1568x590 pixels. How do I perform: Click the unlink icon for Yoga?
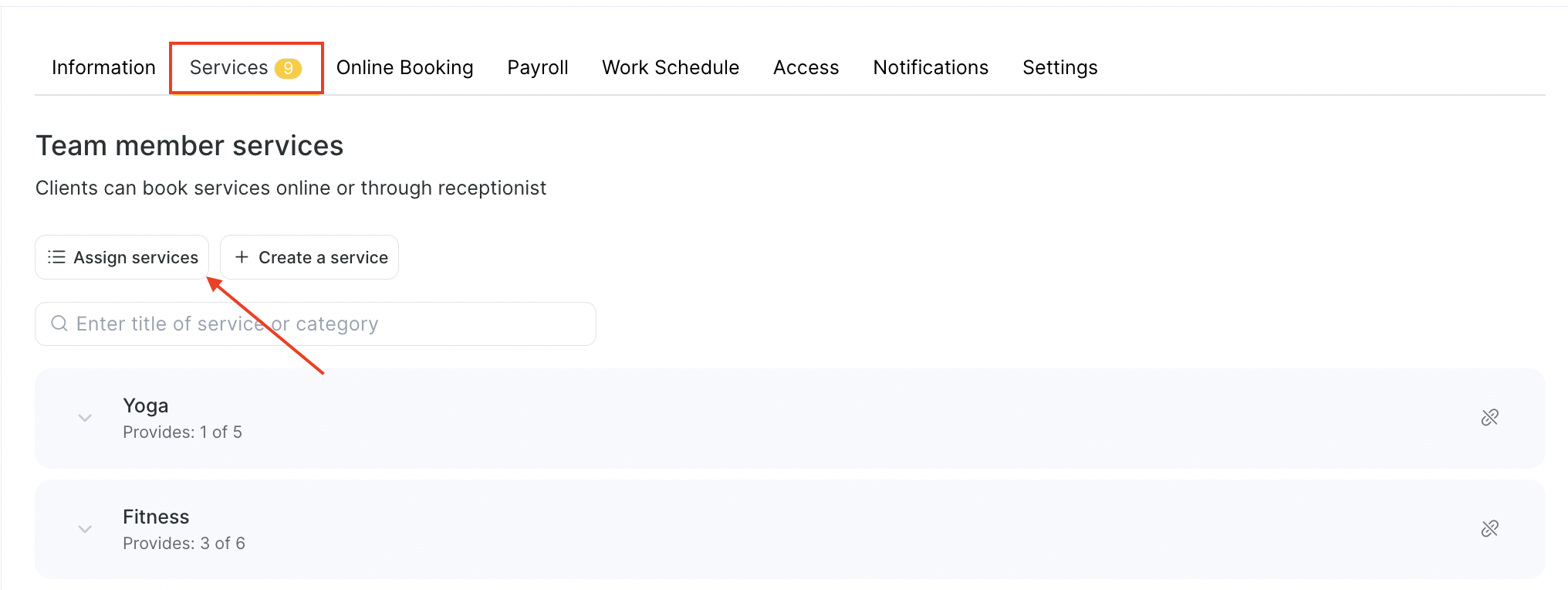tap(1489, 418)
